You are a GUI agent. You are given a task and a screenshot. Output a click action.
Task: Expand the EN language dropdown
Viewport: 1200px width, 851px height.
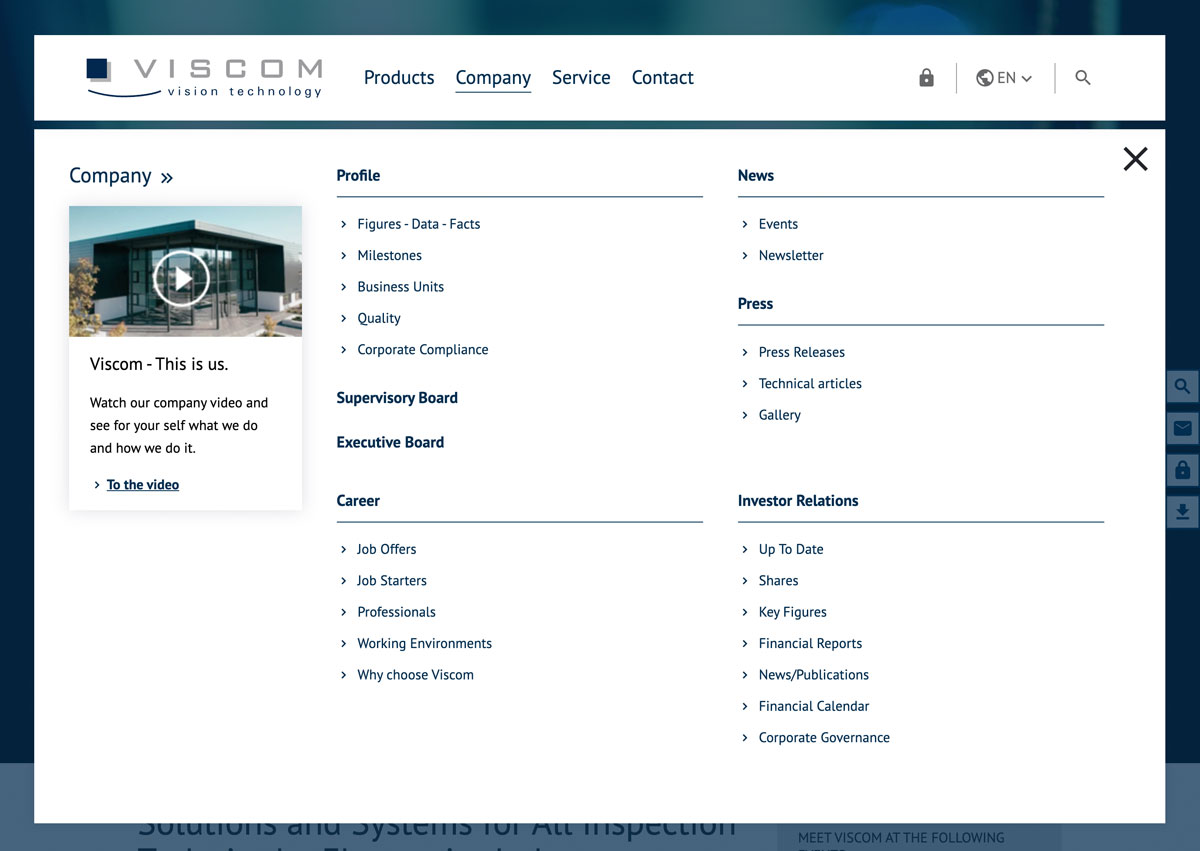tap(1015, 78)
